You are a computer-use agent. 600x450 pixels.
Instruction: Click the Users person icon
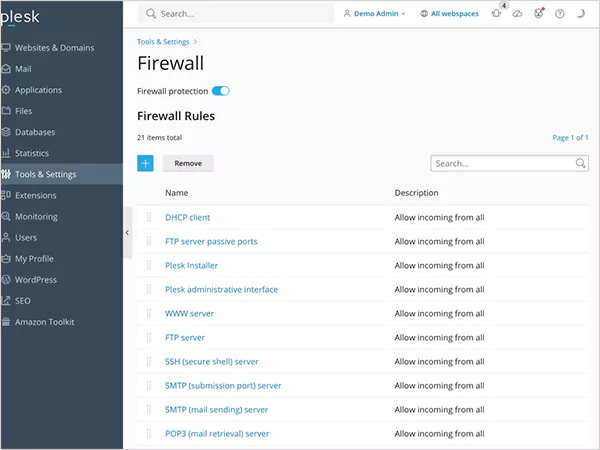(x=5, y=238)
